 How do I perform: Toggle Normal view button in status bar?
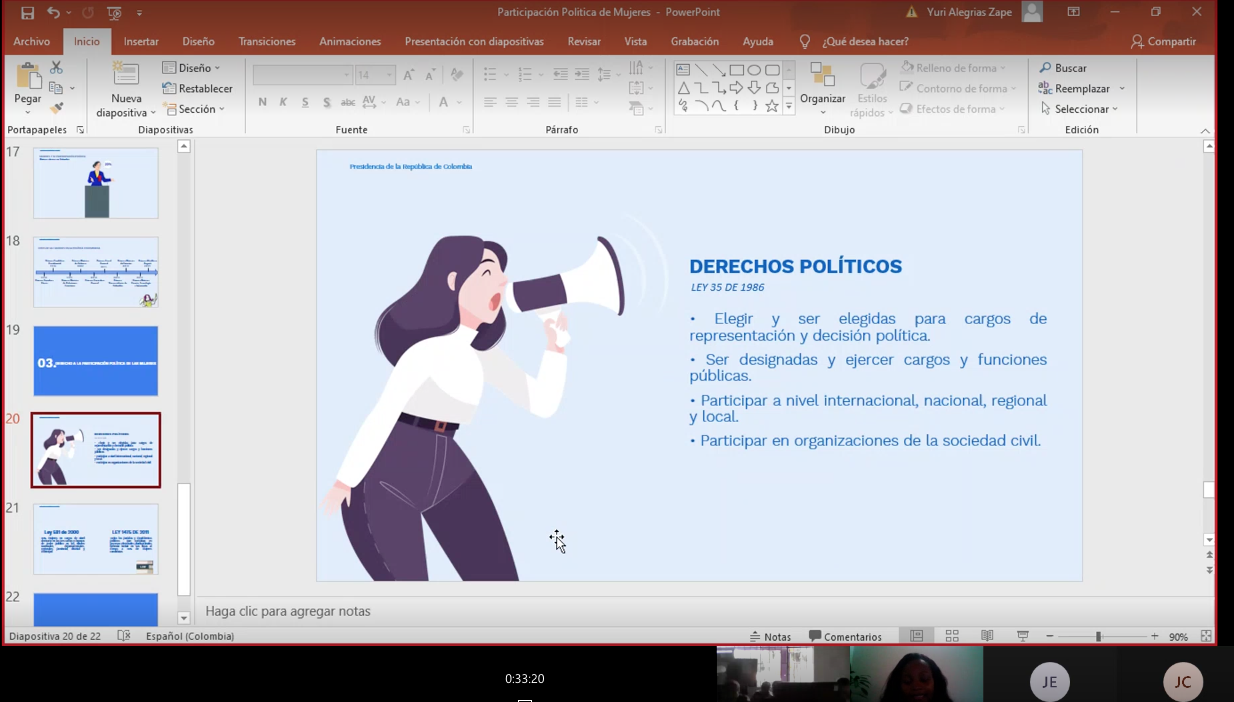[916, 636]
